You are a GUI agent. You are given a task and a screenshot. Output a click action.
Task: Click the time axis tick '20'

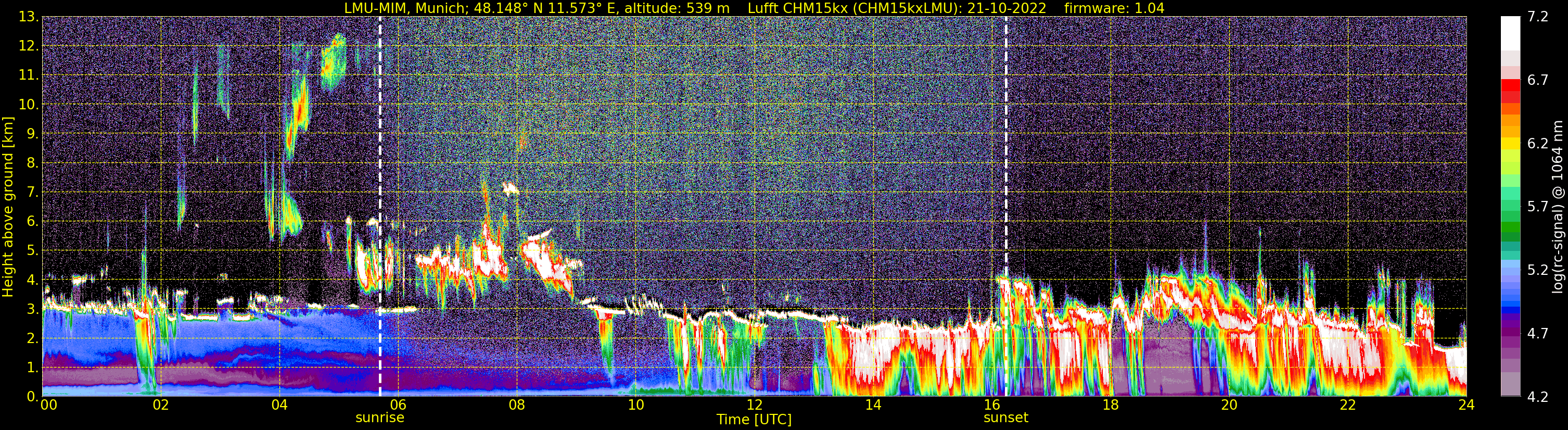[x=1229, y=404]
